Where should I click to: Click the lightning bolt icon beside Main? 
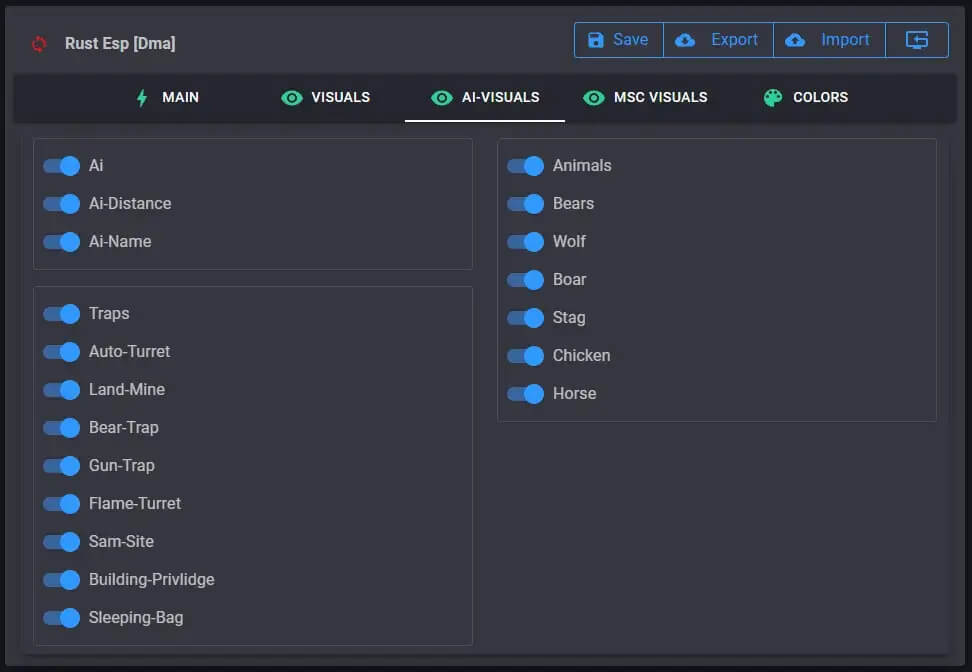tap(142, 97)
